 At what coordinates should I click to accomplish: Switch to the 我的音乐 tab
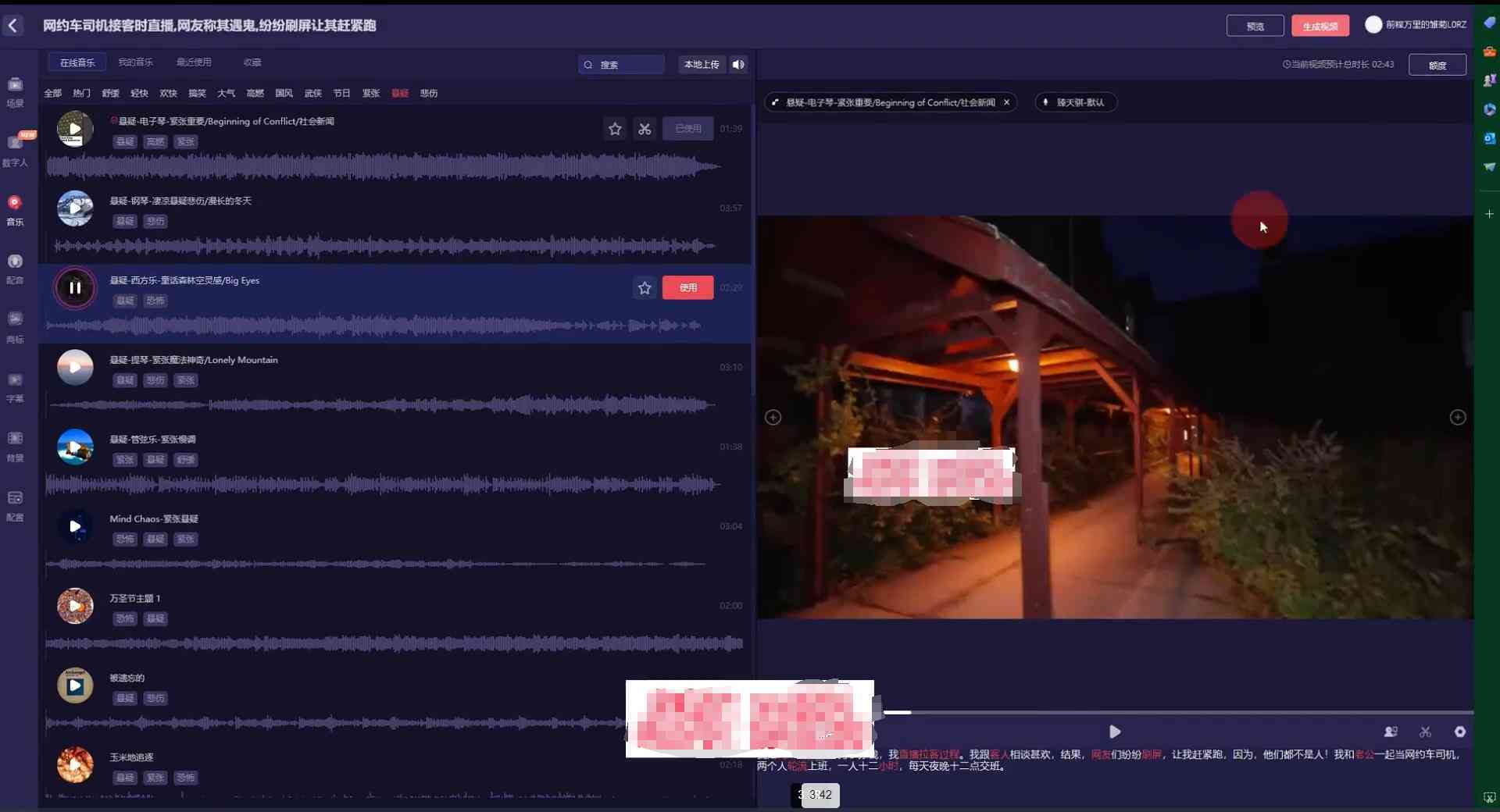point(135,62)
